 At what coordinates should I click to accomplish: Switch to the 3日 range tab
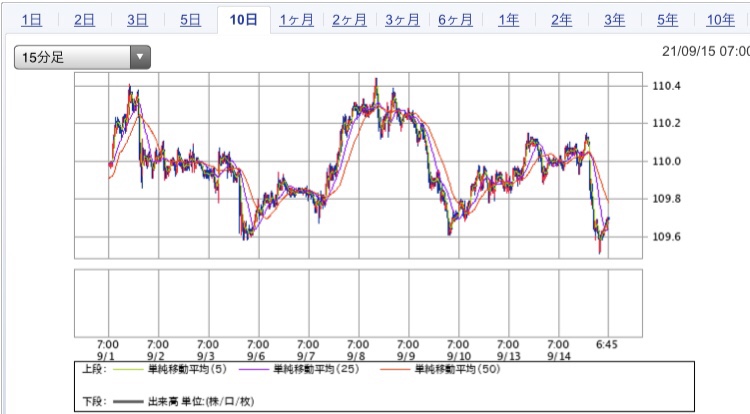[x=137, y=20]
